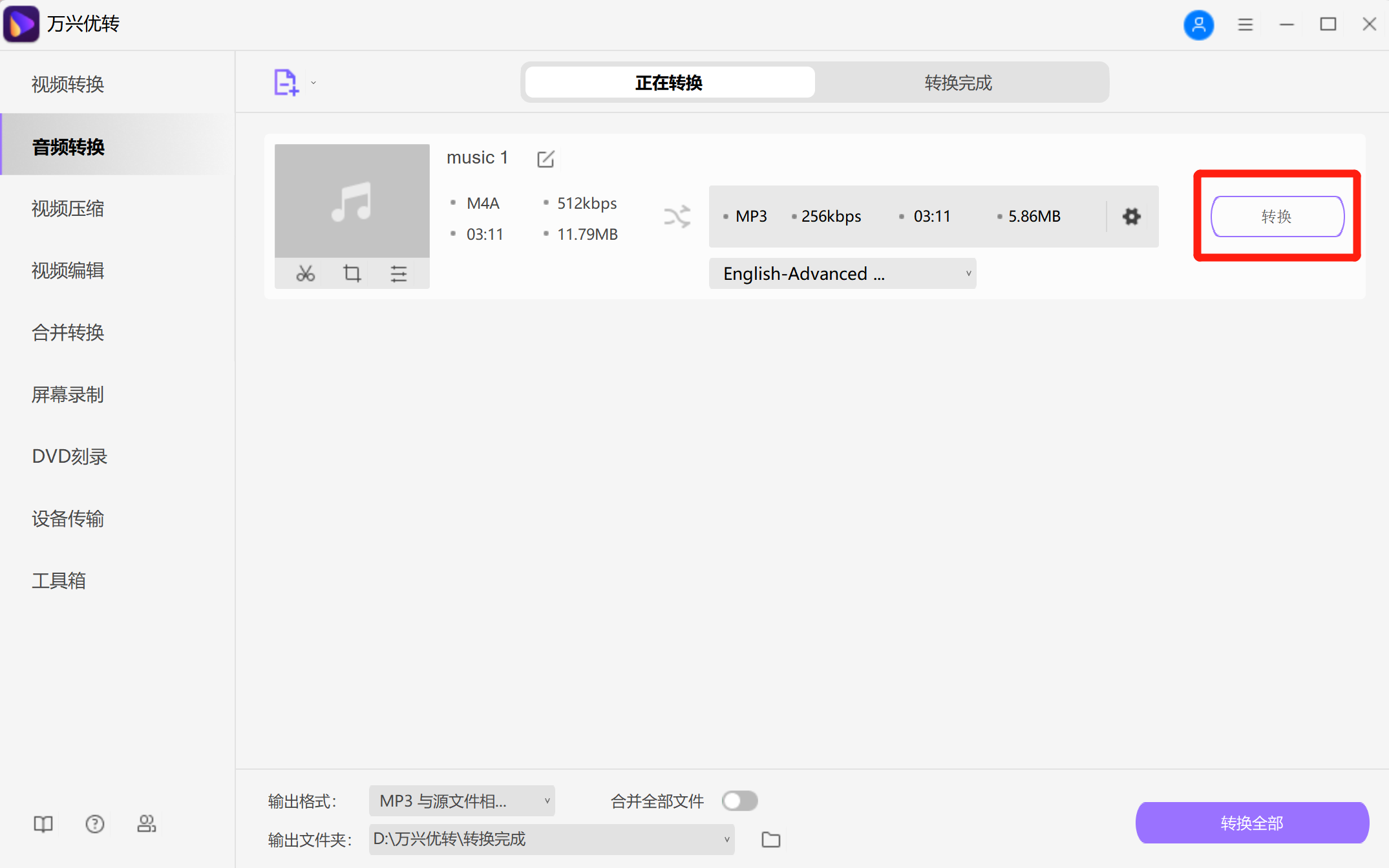Click the 转换全部 button

pos(1251,823)
